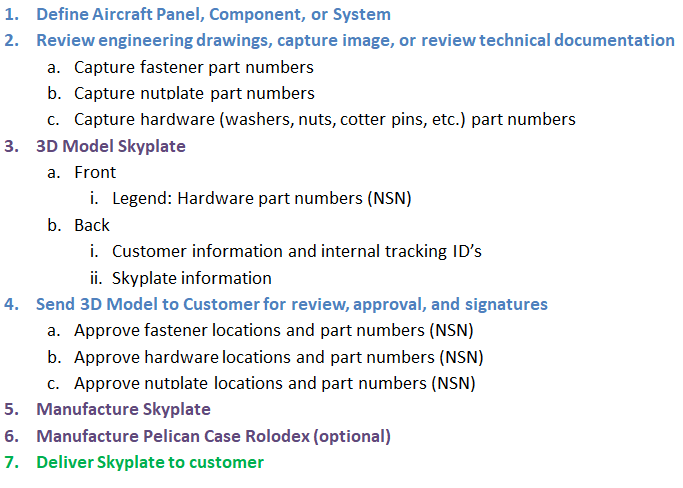The image size is (683, 488).
Task: Click the '3D Model Skyplate' heading
Action: click(x=111, y=146)
